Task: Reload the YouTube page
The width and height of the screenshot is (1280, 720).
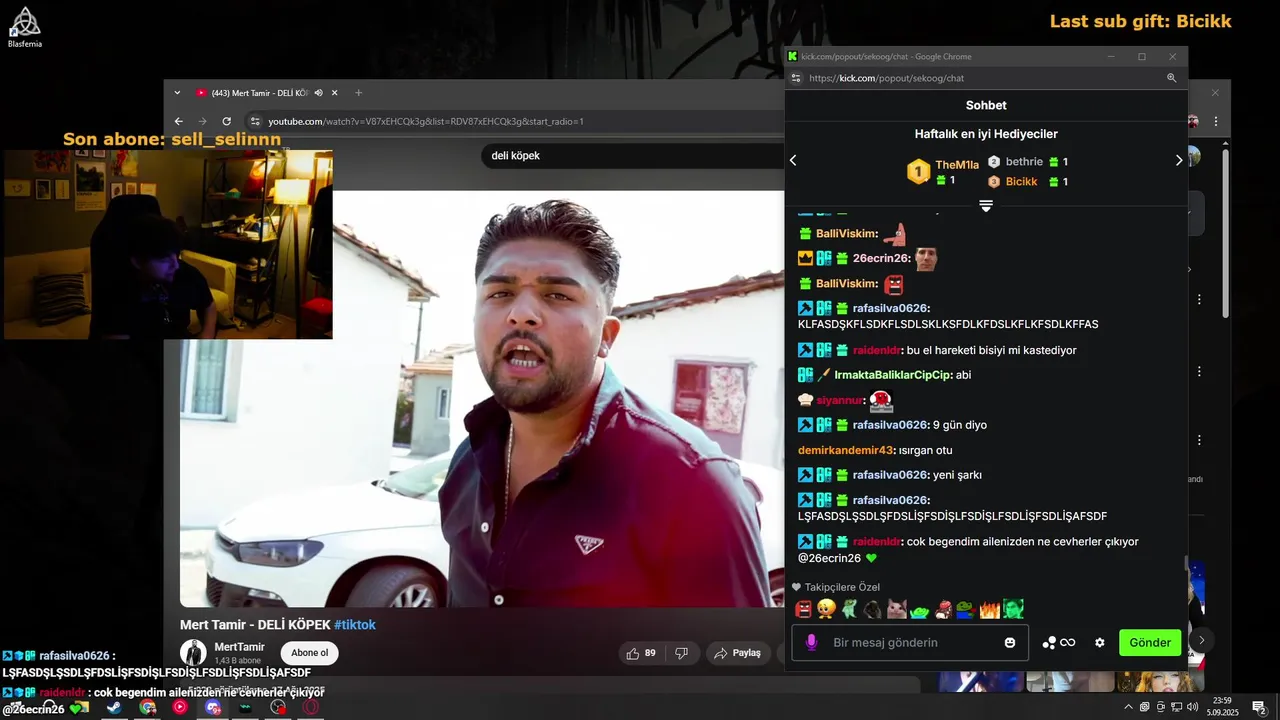Action: [227, 121]
